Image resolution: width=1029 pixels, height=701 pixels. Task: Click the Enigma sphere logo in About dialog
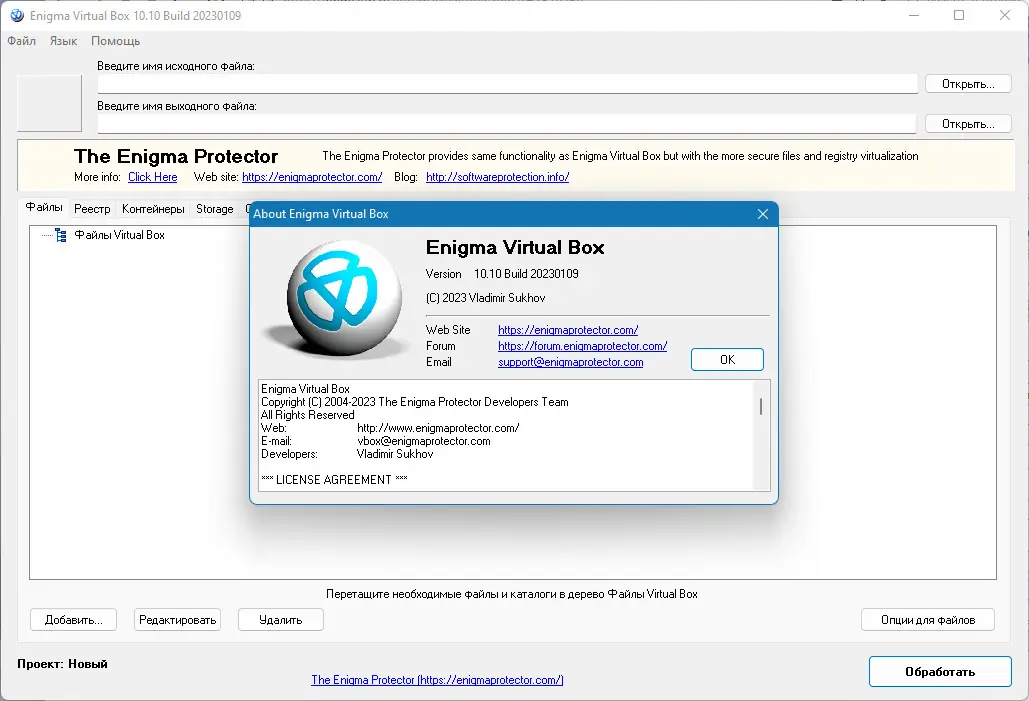[343, 297]
